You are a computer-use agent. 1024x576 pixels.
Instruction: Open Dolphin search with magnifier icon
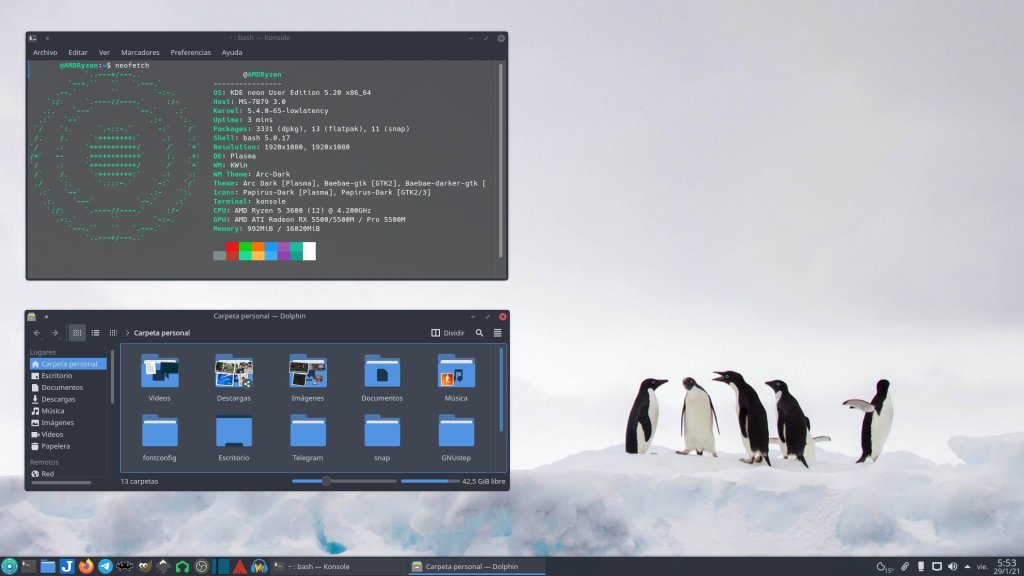pos(479,333)
